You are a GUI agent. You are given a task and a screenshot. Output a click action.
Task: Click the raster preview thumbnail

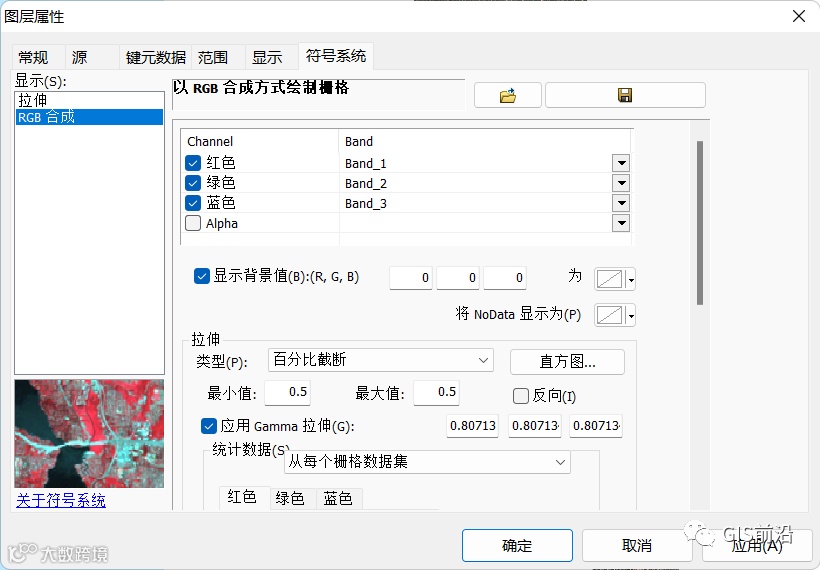(89, 434)
